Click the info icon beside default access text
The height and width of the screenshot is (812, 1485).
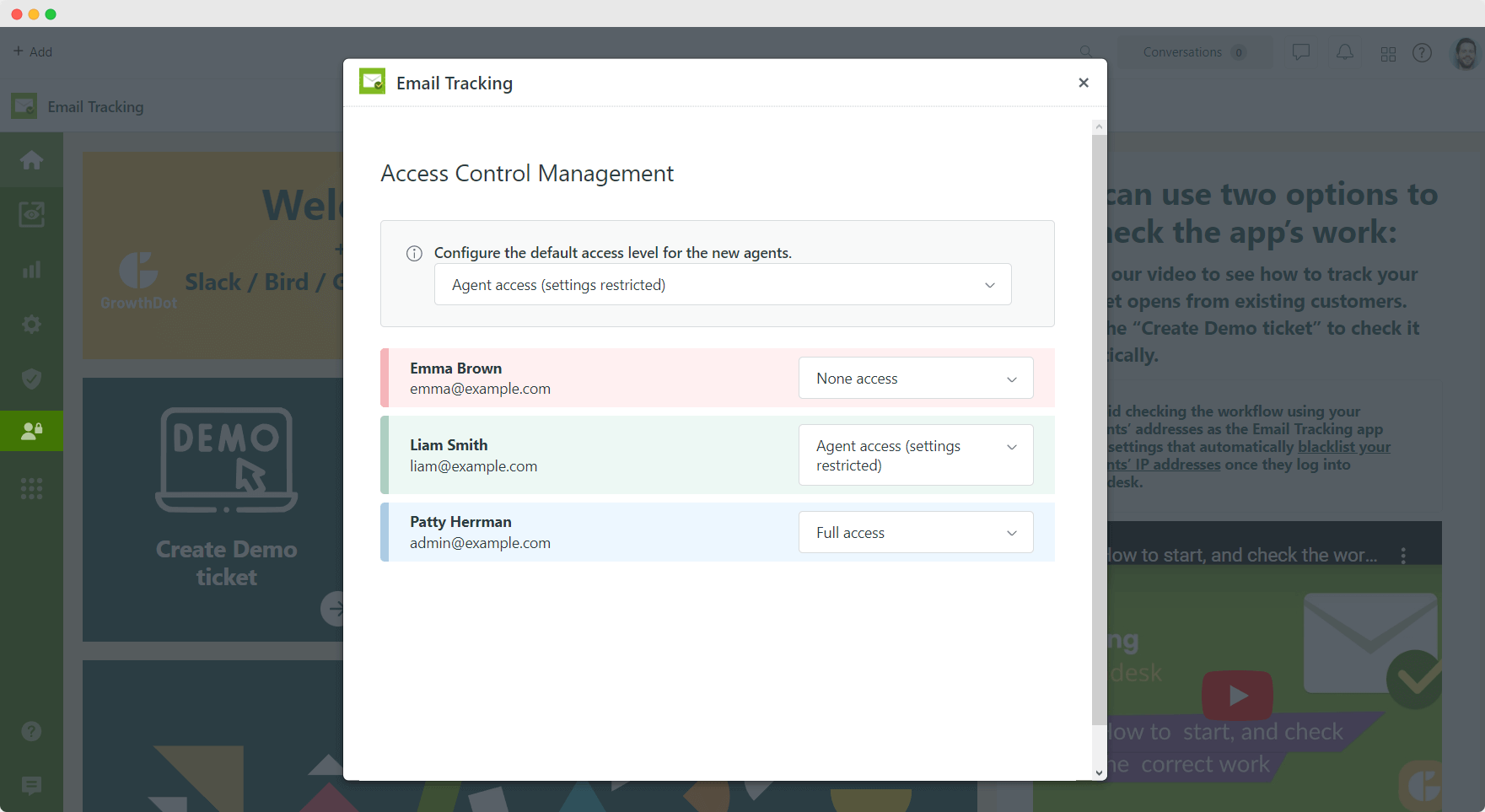414,253
